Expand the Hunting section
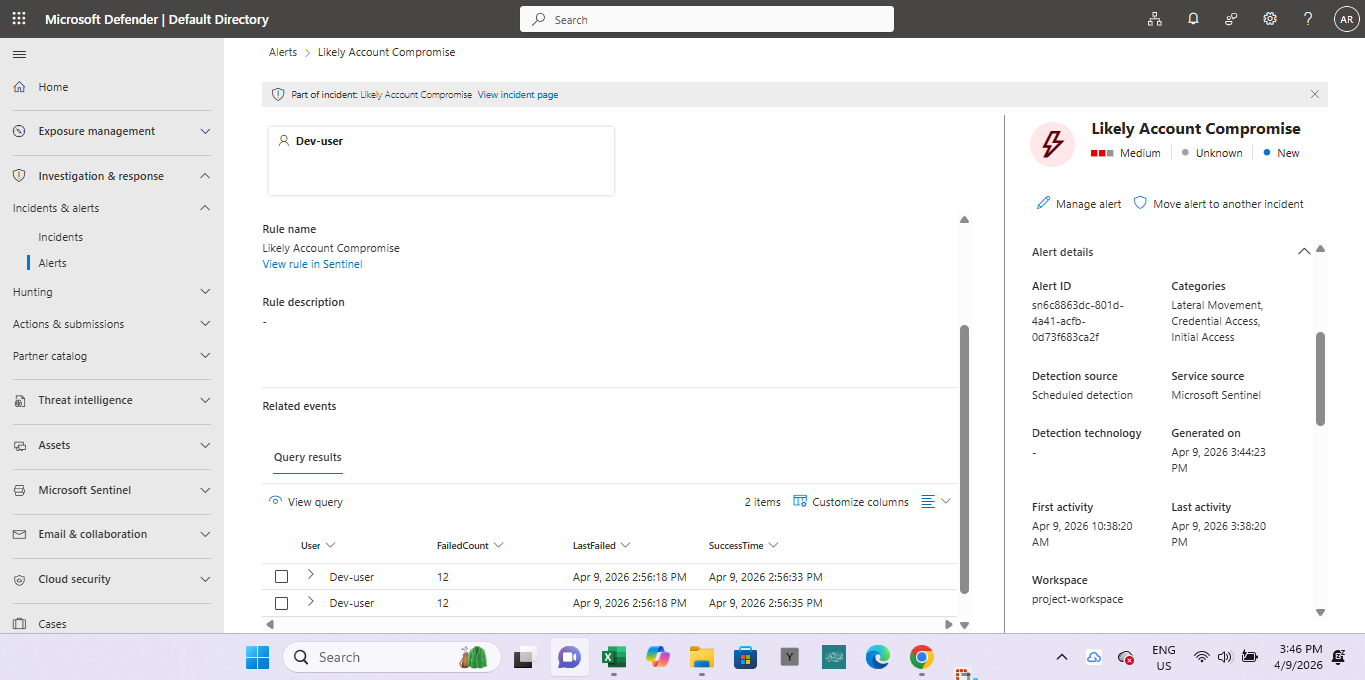 click(205, 292)
